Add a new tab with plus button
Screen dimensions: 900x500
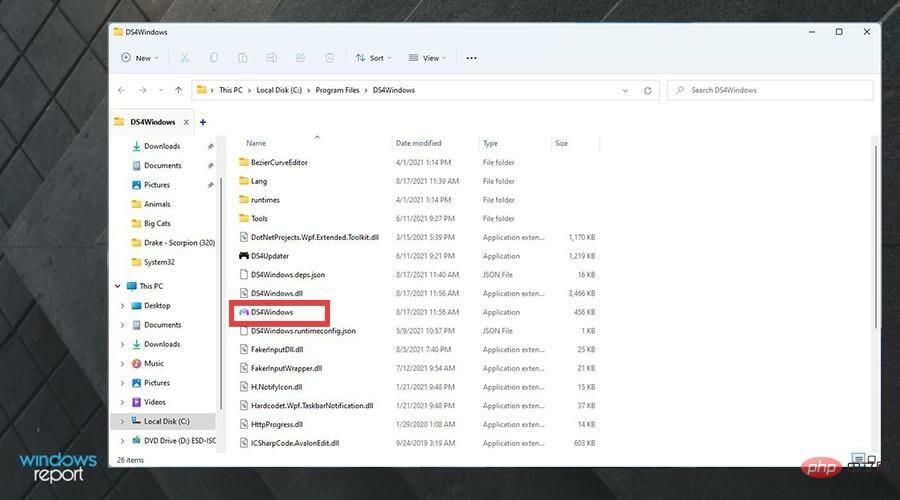click(203, 122)
